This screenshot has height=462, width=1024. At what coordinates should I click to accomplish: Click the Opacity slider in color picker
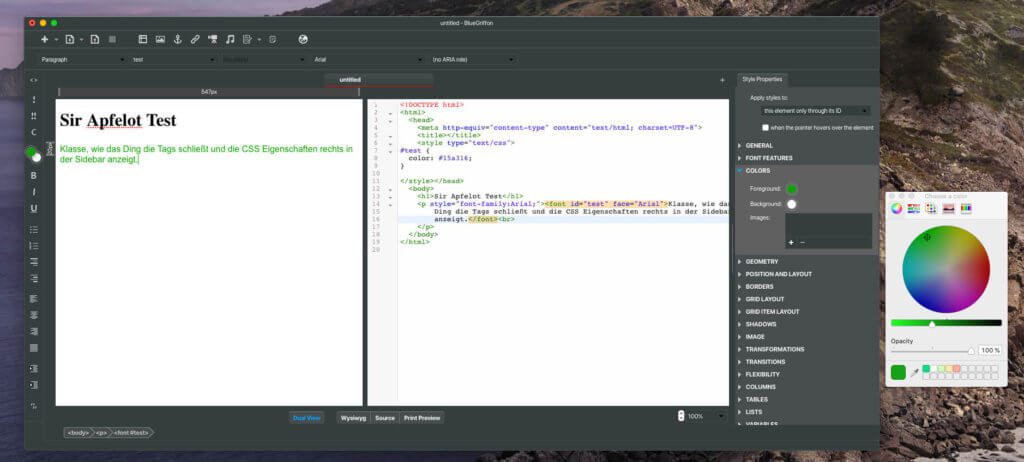pyautogui.click(x=933, y=351)
